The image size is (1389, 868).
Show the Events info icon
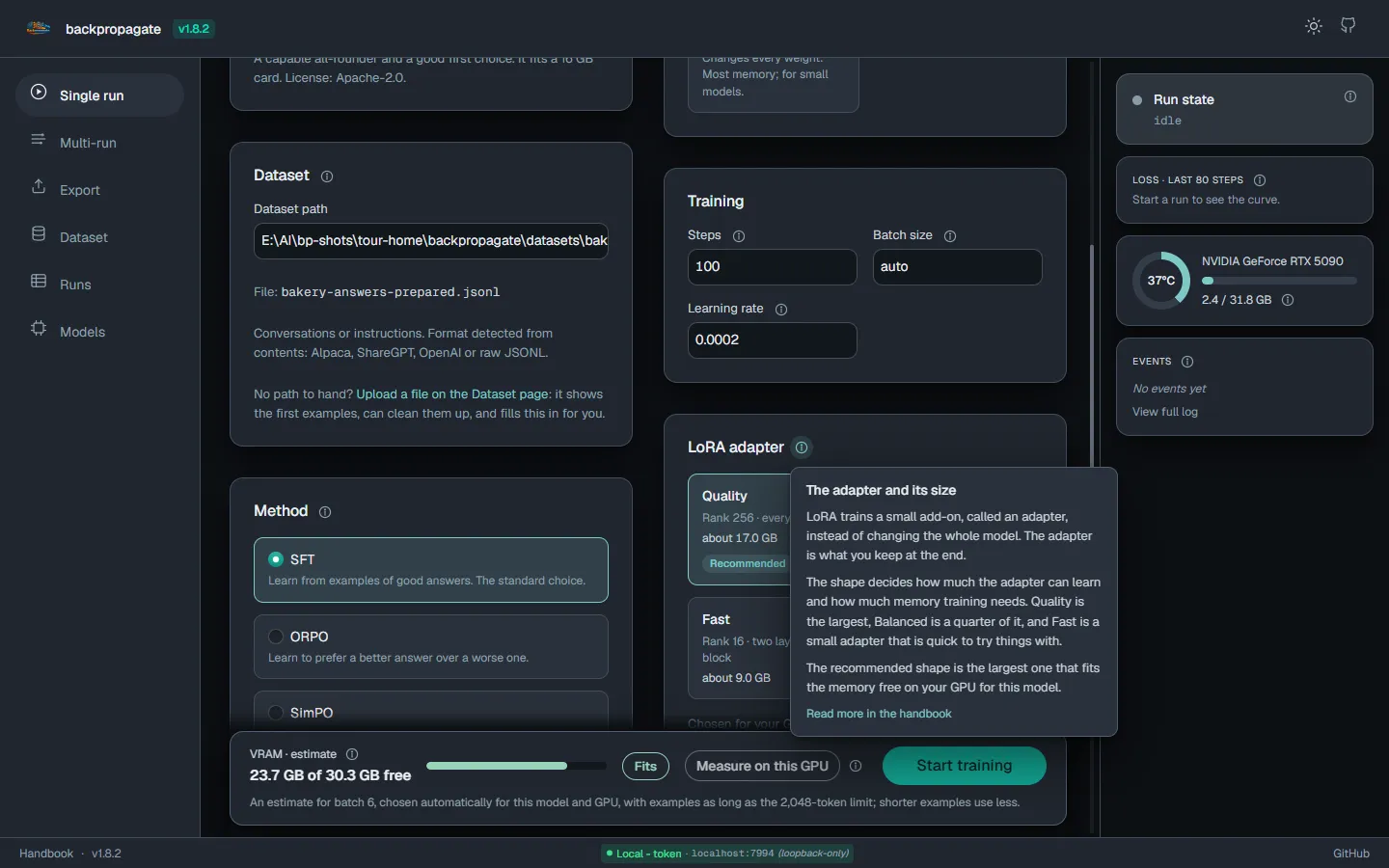click(x=1187, y=362)
